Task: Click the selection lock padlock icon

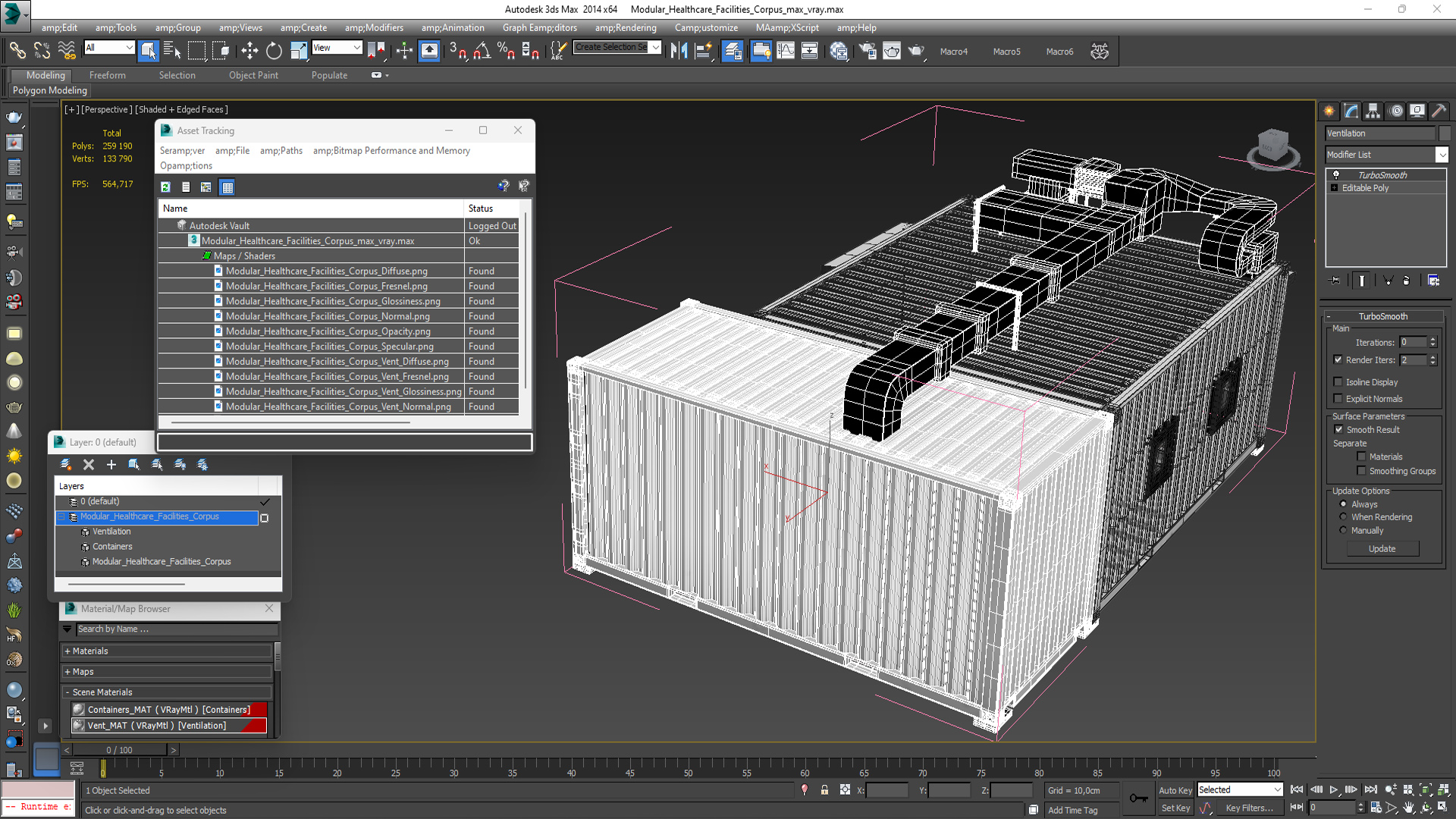Action: 824,790
